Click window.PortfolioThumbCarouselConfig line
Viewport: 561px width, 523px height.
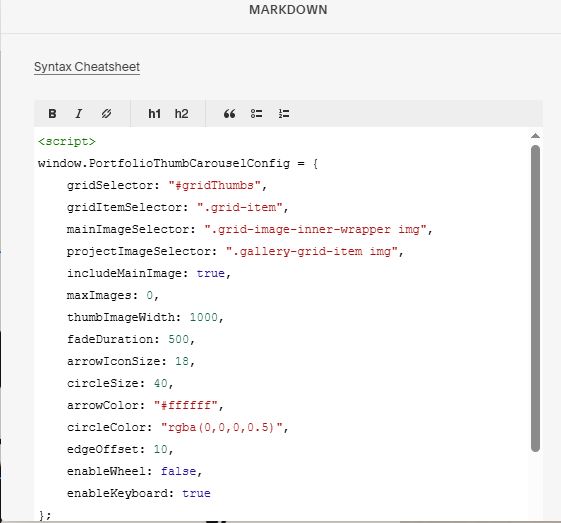178,163
